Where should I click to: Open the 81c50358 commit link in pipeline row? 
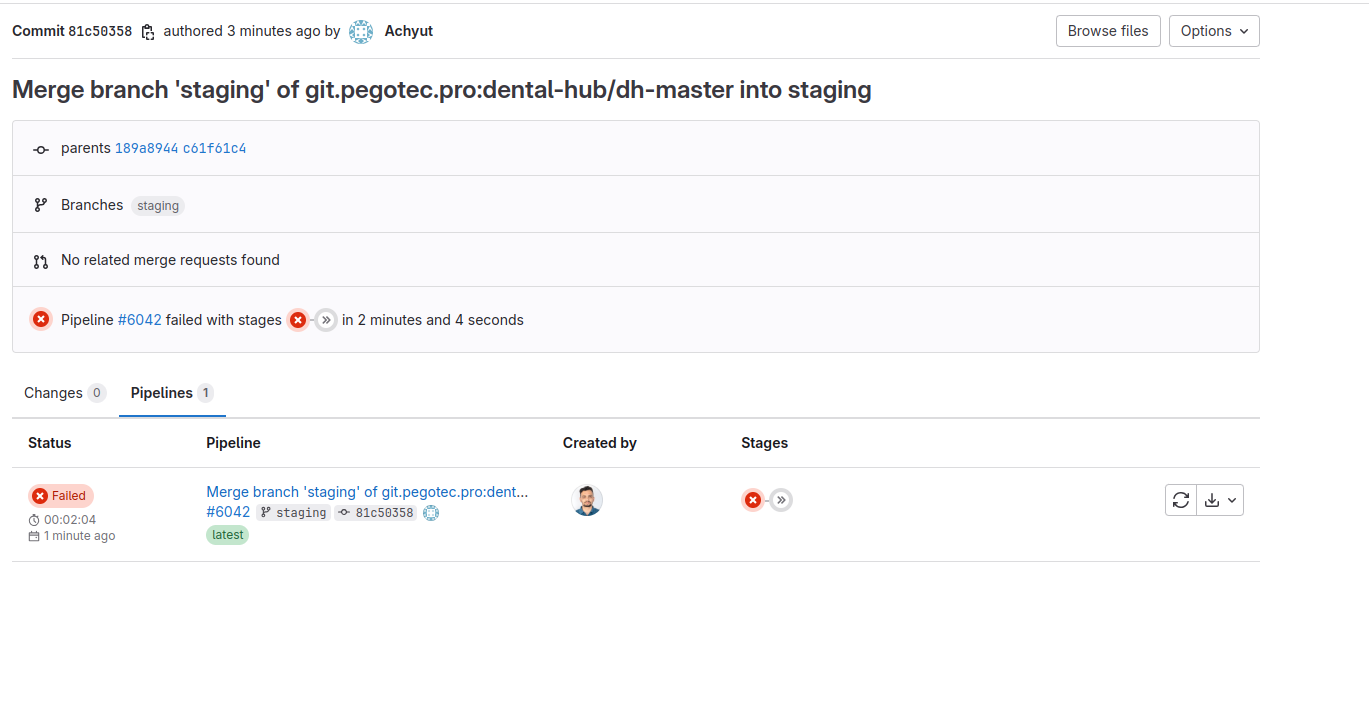coord(384,513)
